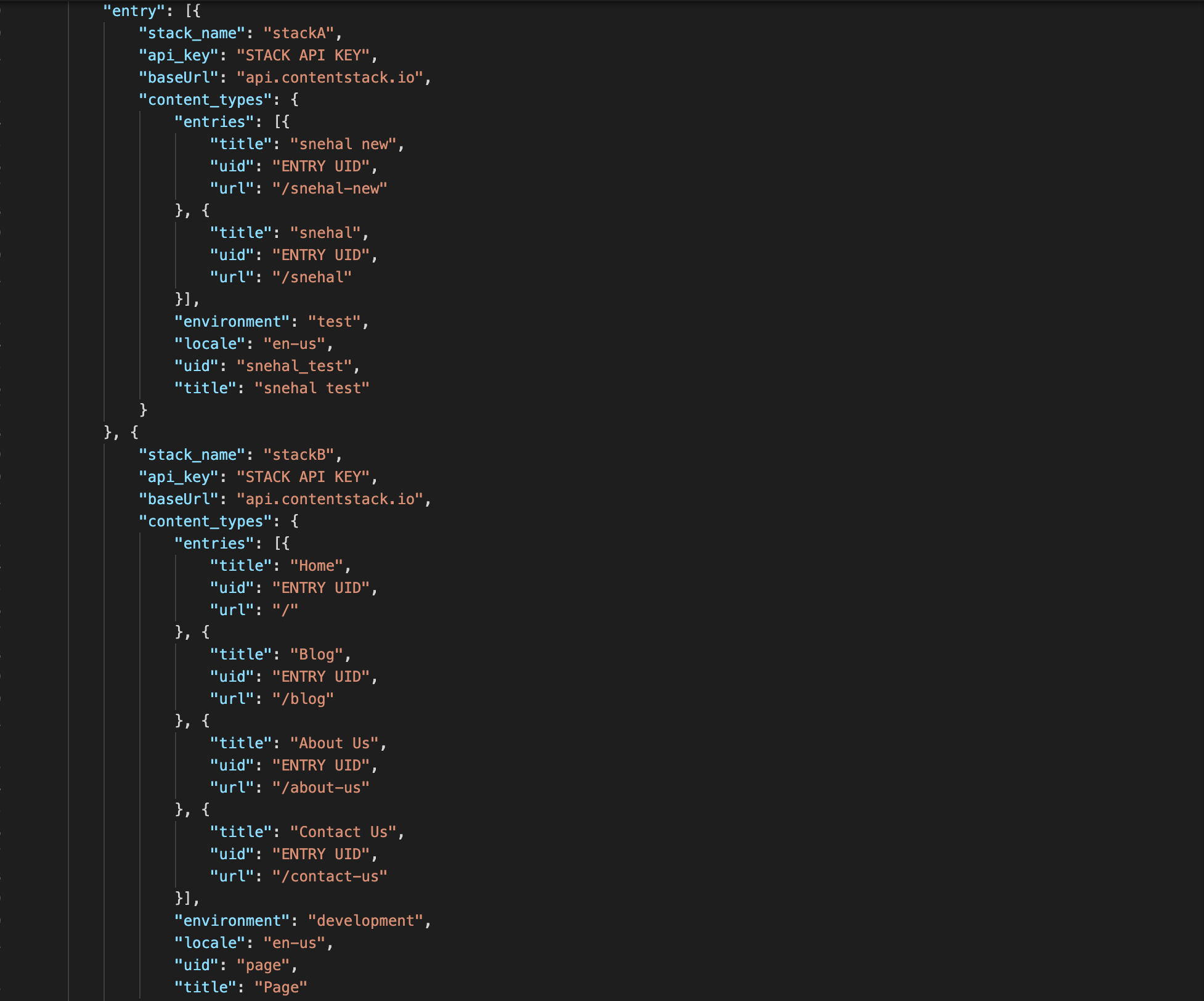Click the "entry" key at the top
1204x1001 pixels.
(x=135, y=11)
